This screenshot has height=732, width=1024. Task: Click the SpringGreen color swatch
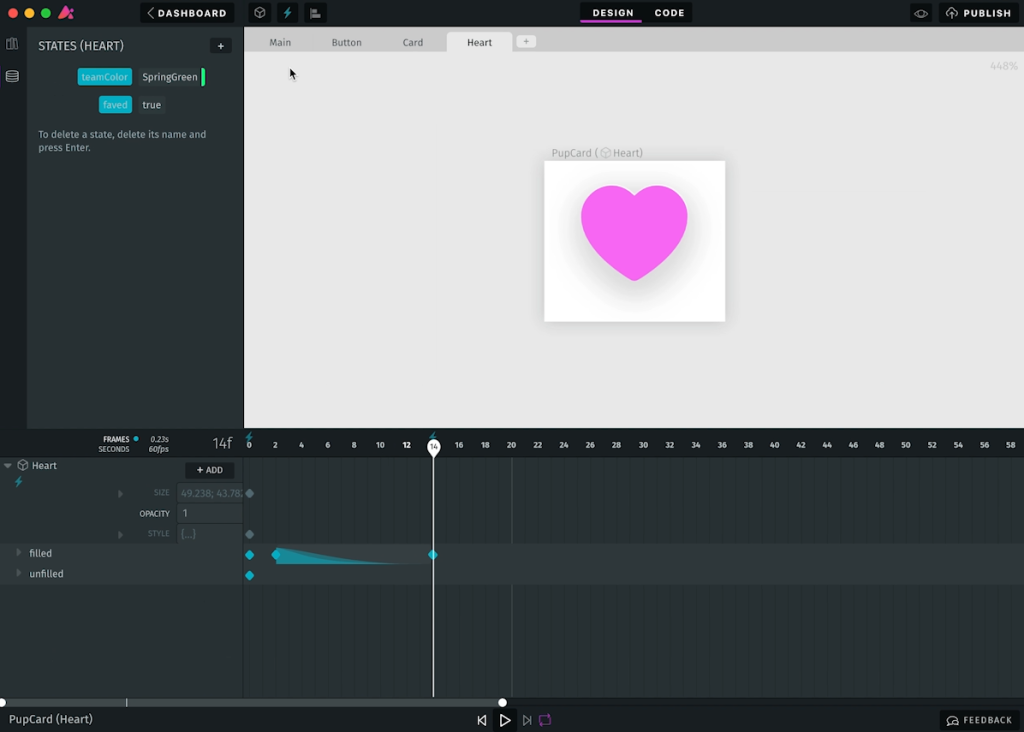(203, 77)
